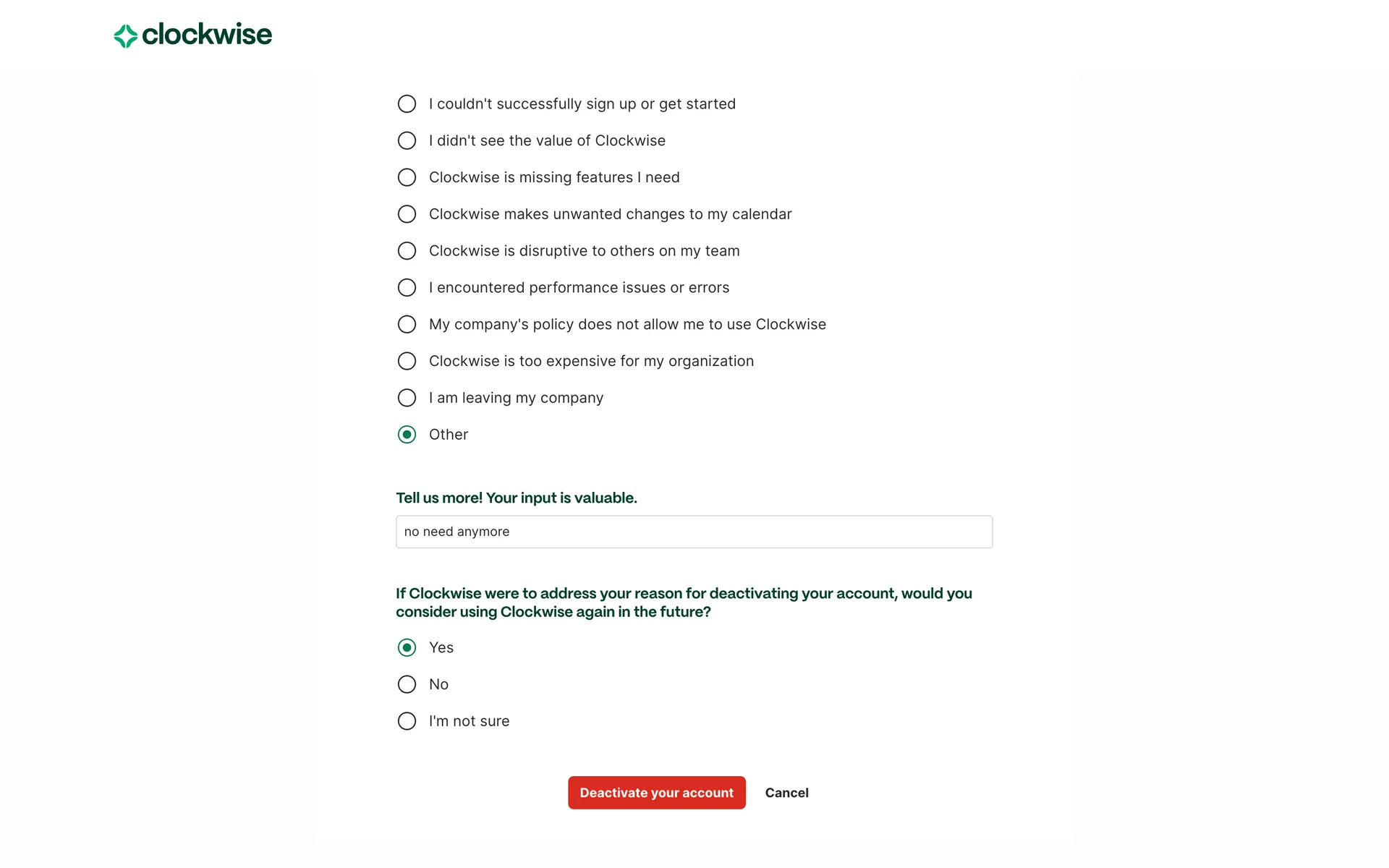
Task: Select "Yes" for using Clockwise again
Action: tap(407, 647)
